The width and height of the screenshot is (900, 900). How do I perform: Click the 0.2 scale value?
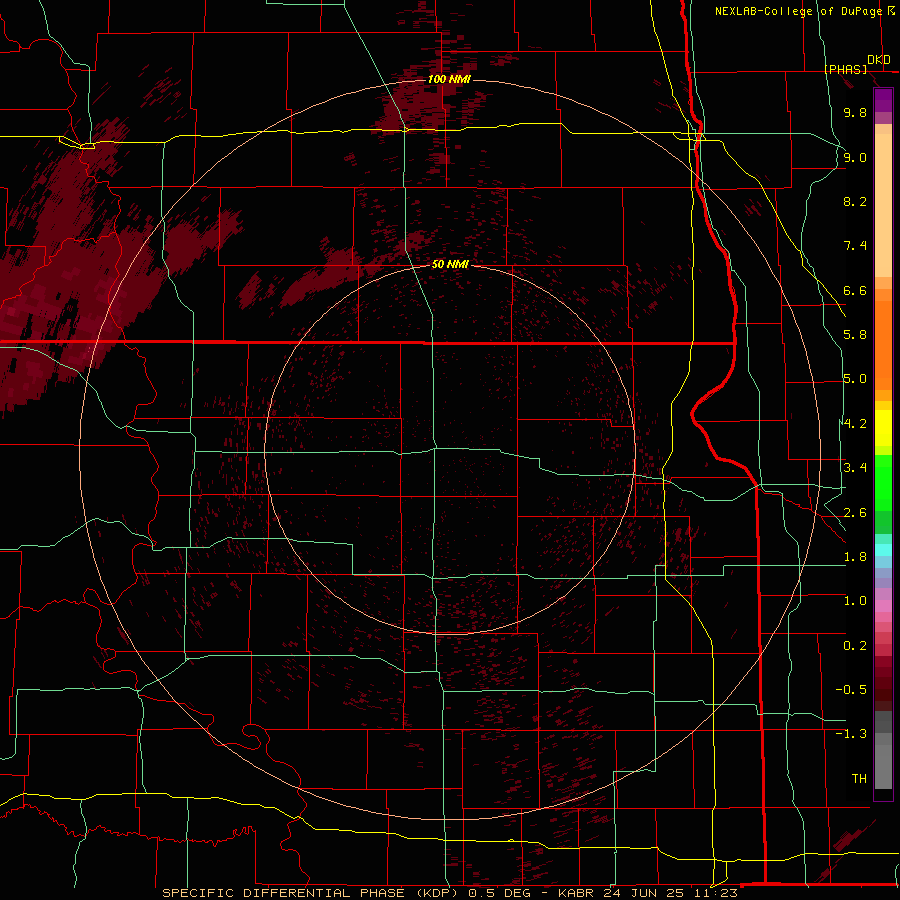coord(855,646)
